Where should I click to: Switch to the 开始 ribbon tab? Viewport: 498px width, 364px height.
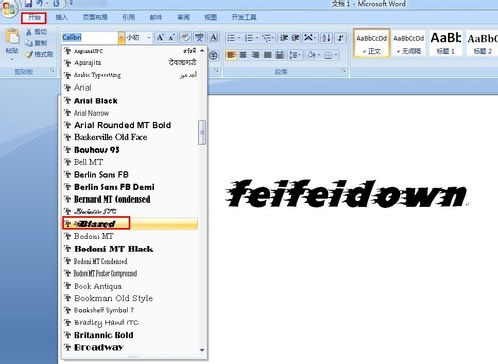(x=34, y=17)
